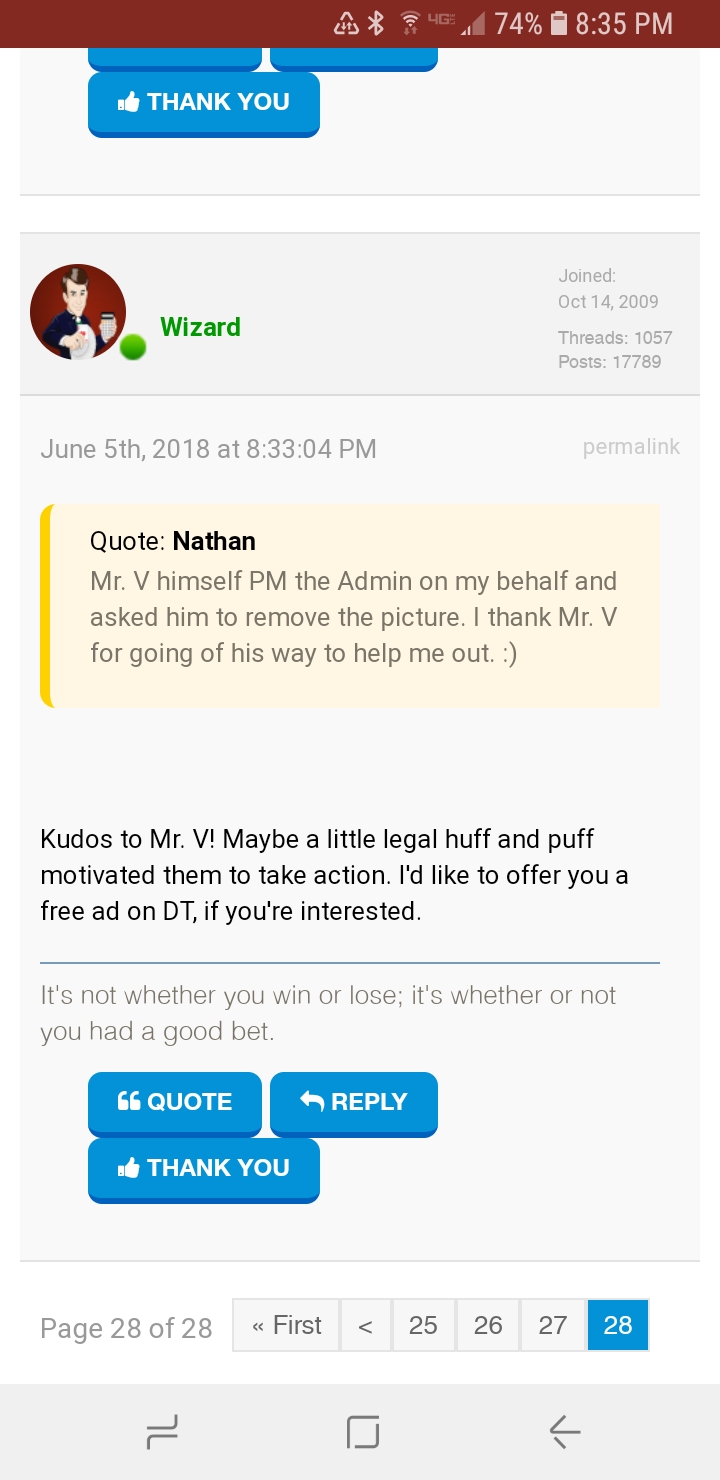Image resolution: width=720 pixels, height=1480 pixels.
Task: Tap the upper Thank You button
Action: click(203, 102)
